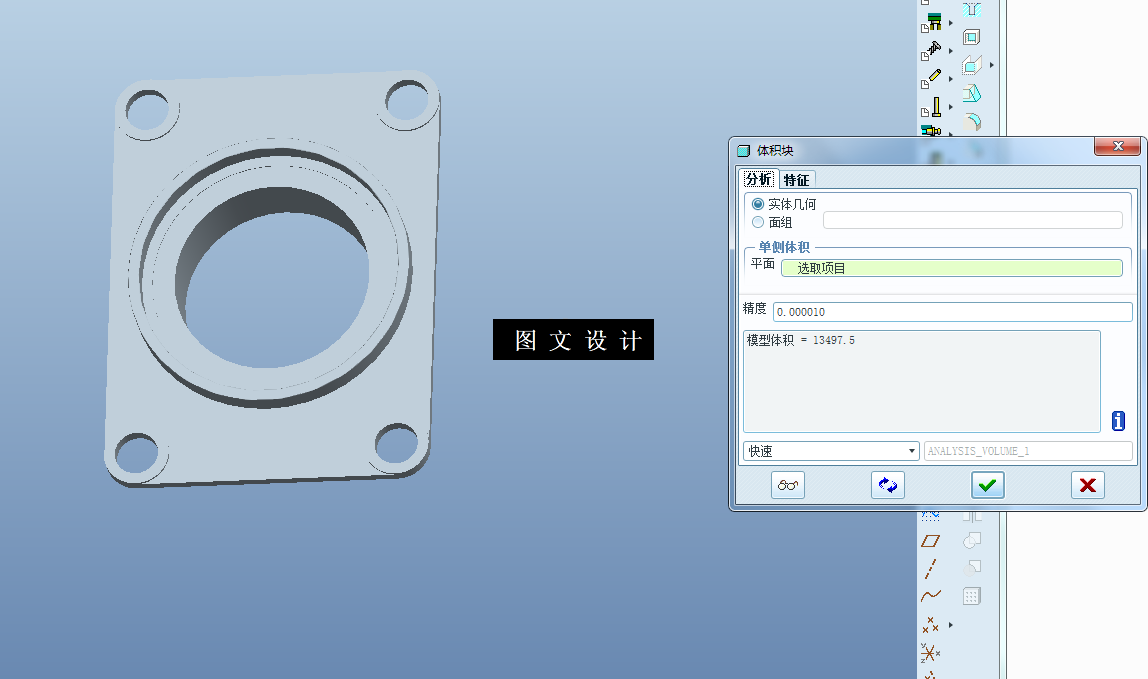Click the blue repeat analysis button
Image resolution: width=1148 pixels, height=679 pixels.
pyautogui.click(x=887, y=485)
